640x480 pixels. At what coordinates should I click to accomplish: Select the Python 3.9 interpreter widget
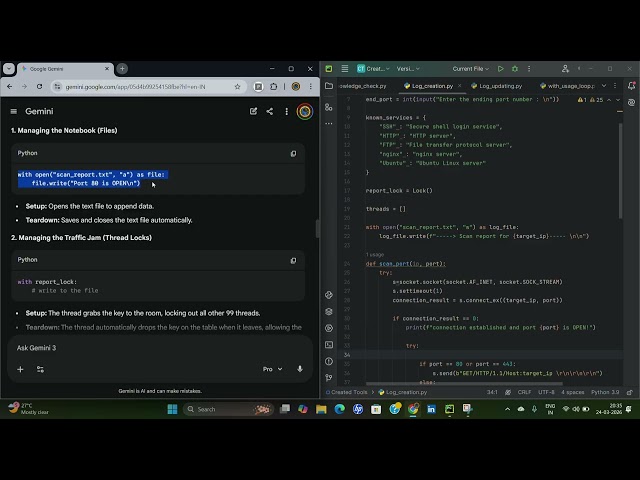pyautogui.click(x=605, y=392)
